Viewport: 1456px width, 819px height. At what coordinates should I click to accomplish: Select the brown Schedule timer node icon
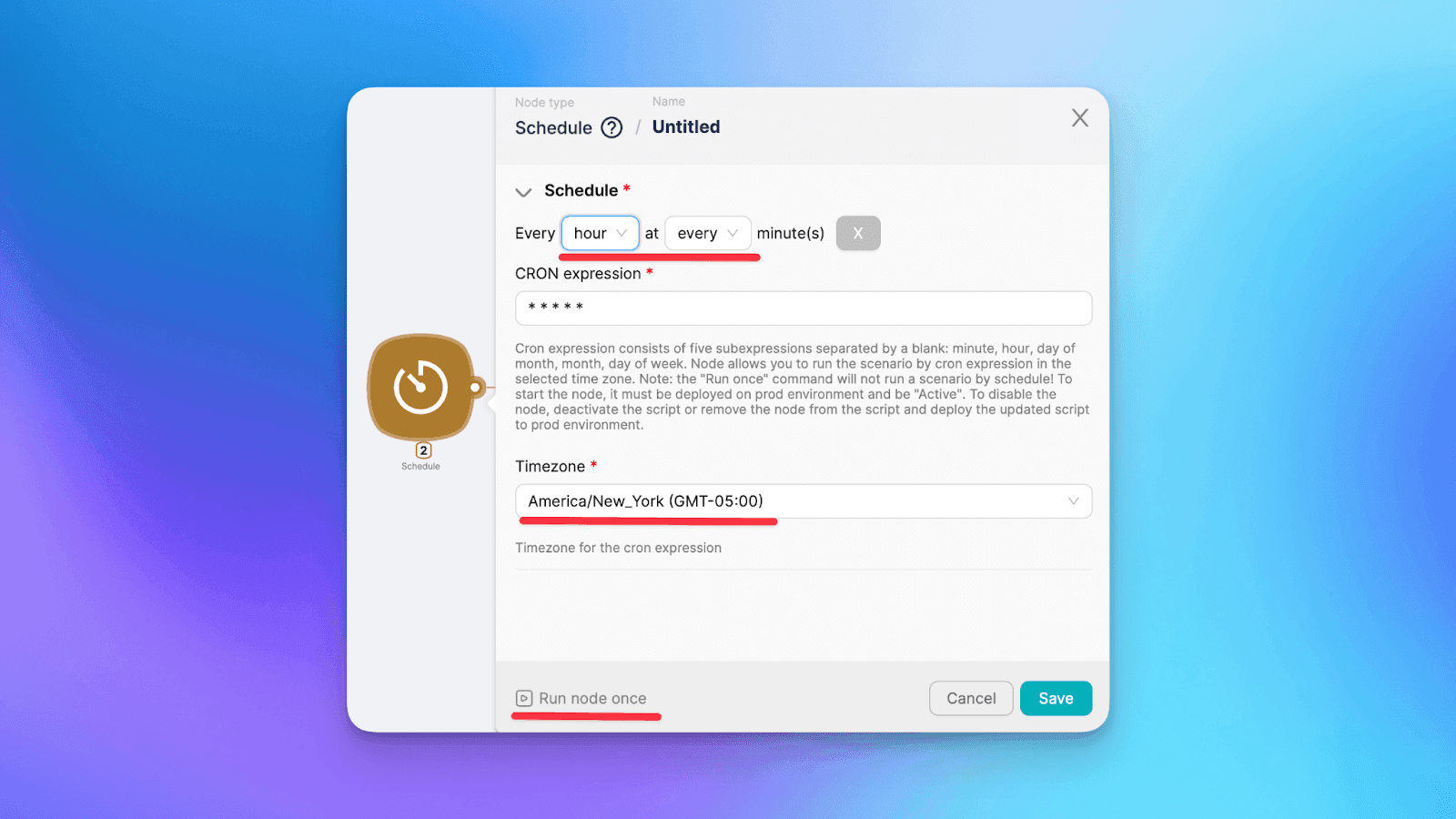[420, 387]
